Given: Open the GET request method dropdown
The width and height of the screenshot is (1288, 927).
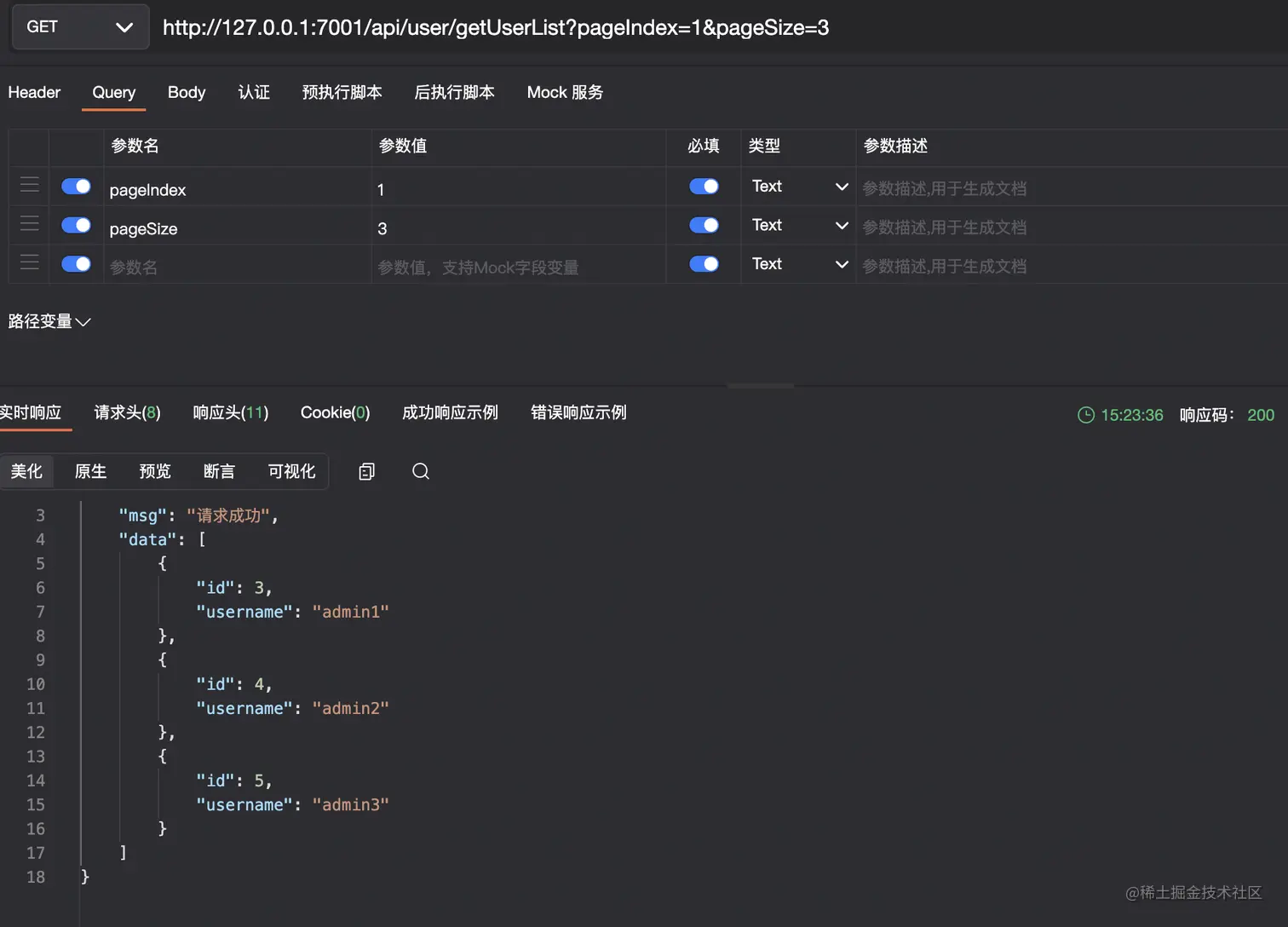Looking at the screenshot, I should [80, 27].
